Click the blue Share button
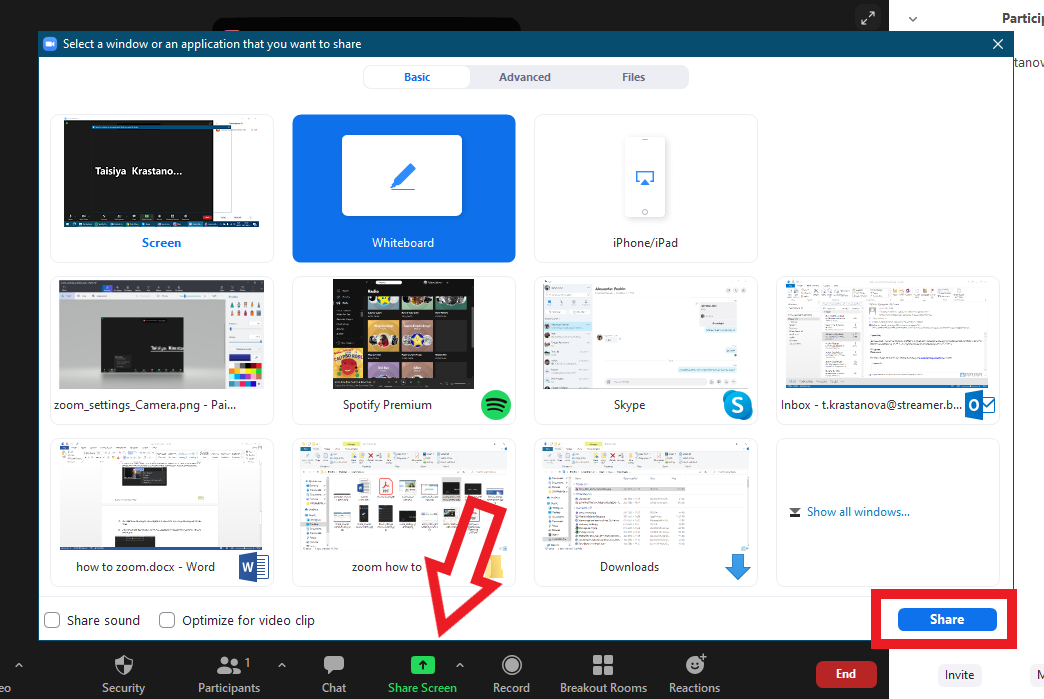Screen dimensions: 1044x699 point(946,620)
